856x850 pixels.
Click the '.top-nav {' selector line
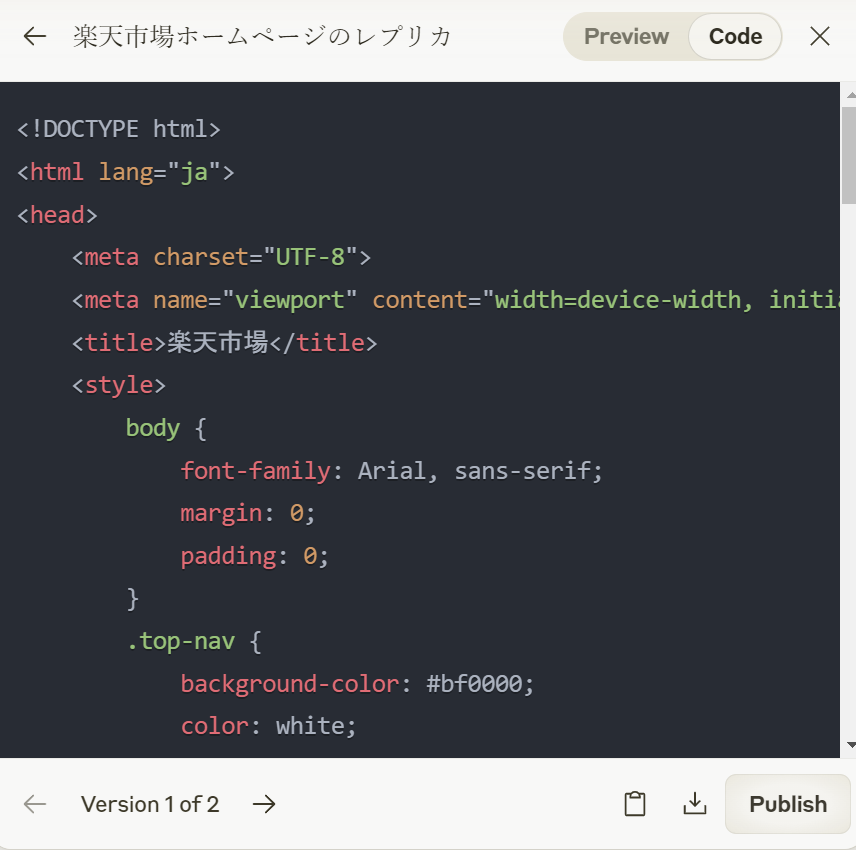tap(194, 641)
